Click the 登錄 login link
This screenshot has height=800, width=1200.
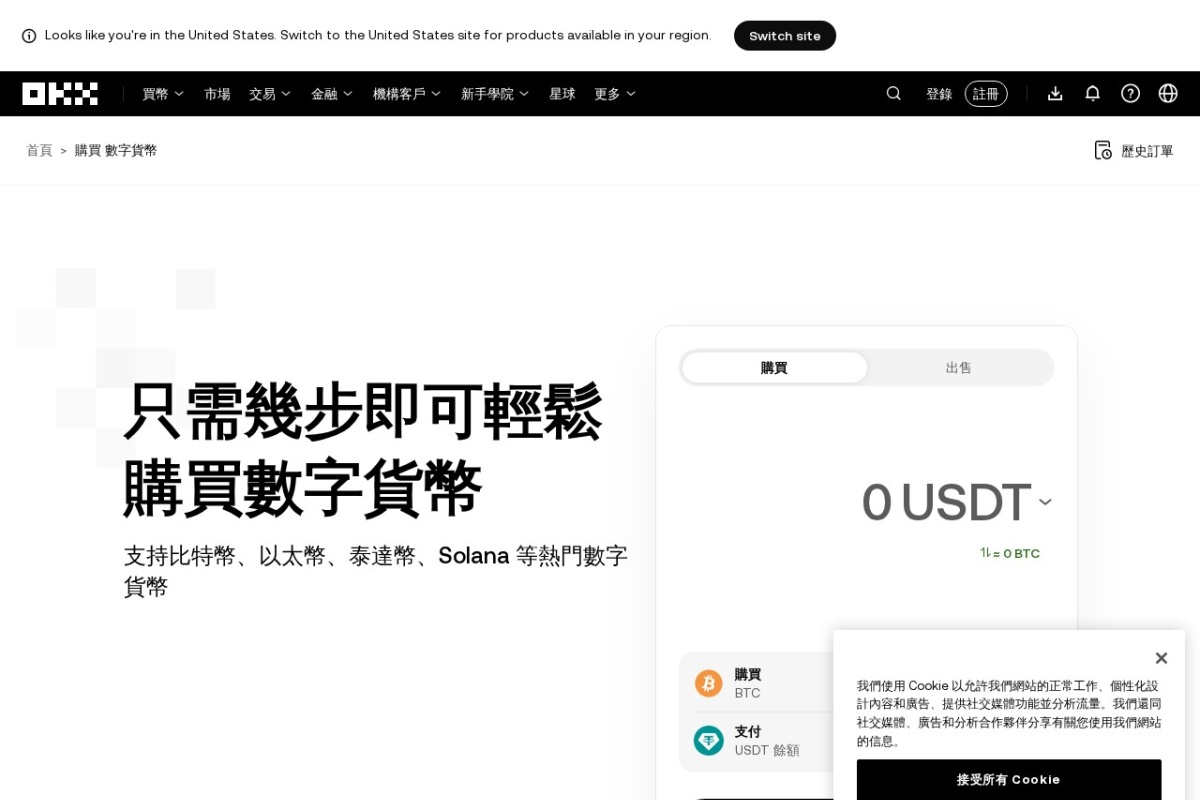939,94
